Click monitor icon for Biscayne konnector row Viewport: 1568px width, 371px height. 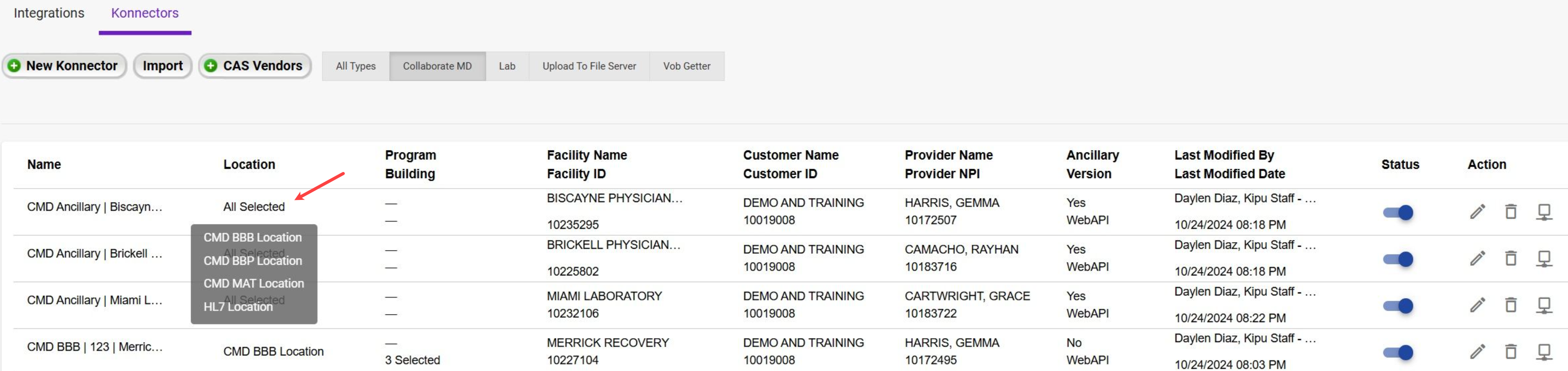(1544, 211)
